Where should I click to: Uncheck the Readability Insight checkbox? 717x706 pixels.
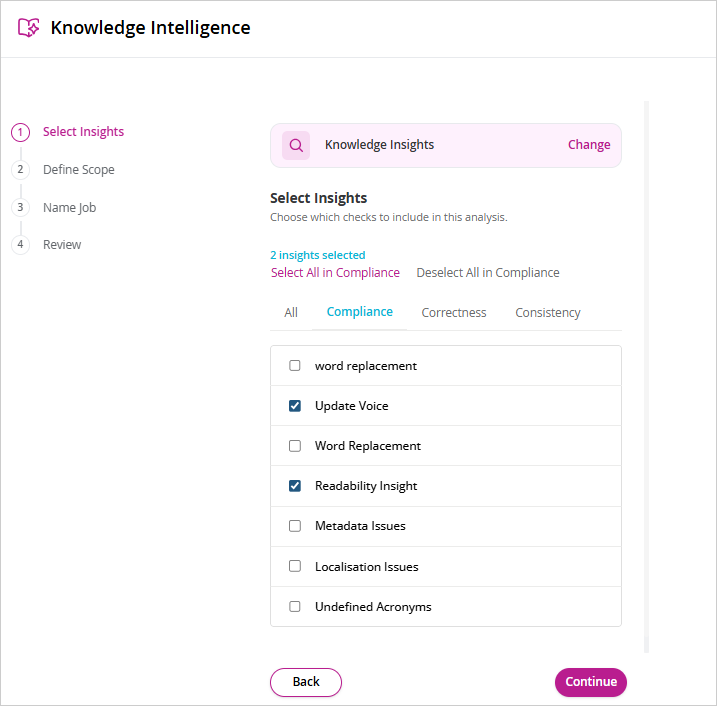295,486
